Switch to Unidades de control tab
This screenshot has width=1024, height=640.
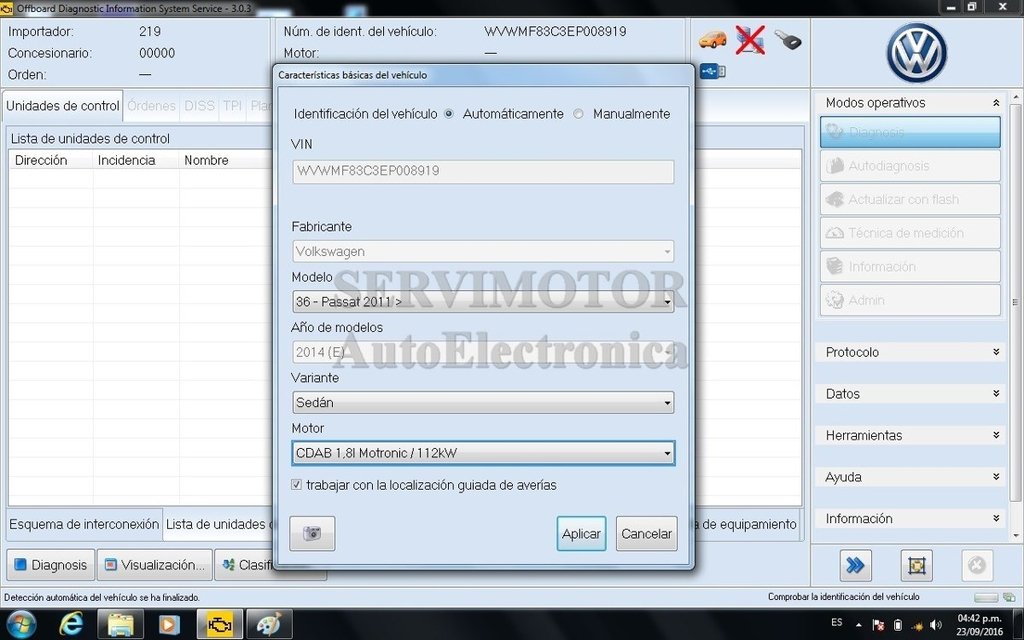pos(63,106)
